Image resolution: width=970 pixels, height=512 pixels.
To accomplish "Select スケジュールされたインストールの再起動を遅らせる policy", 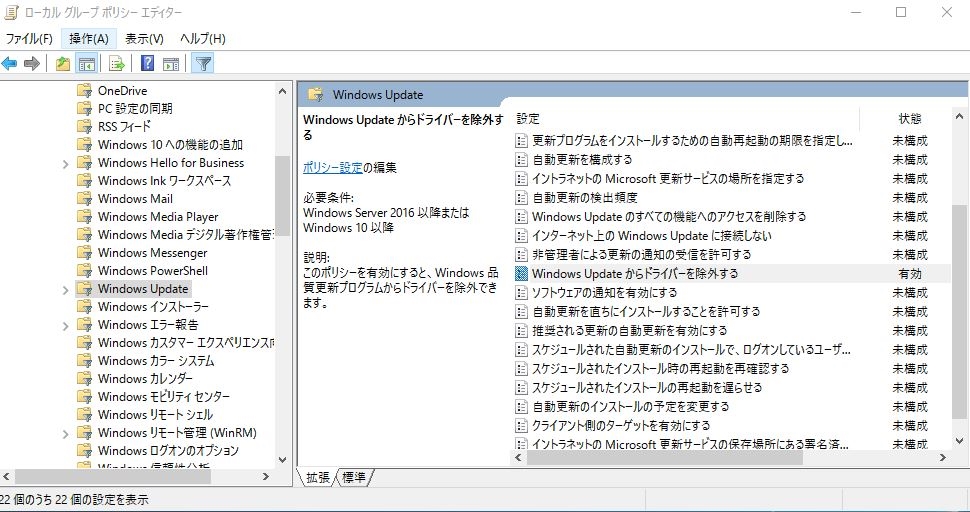I will coord(647,387).
